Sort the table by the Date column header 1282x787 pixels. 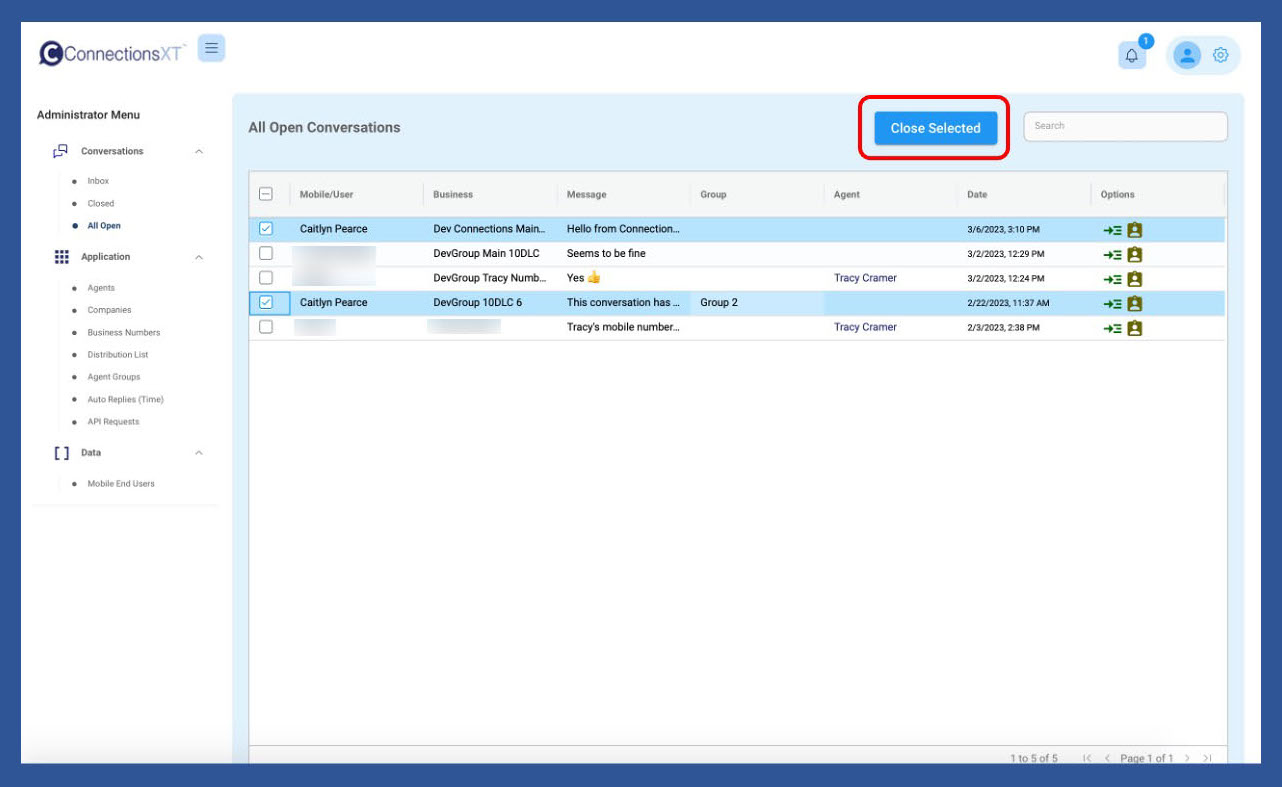977,195
